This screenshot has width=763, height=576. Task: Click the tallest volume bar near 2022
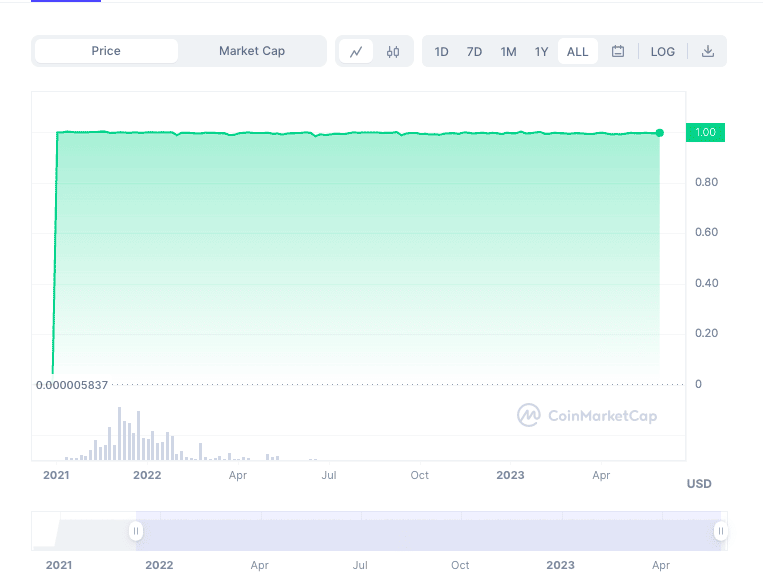coord(119,433)
